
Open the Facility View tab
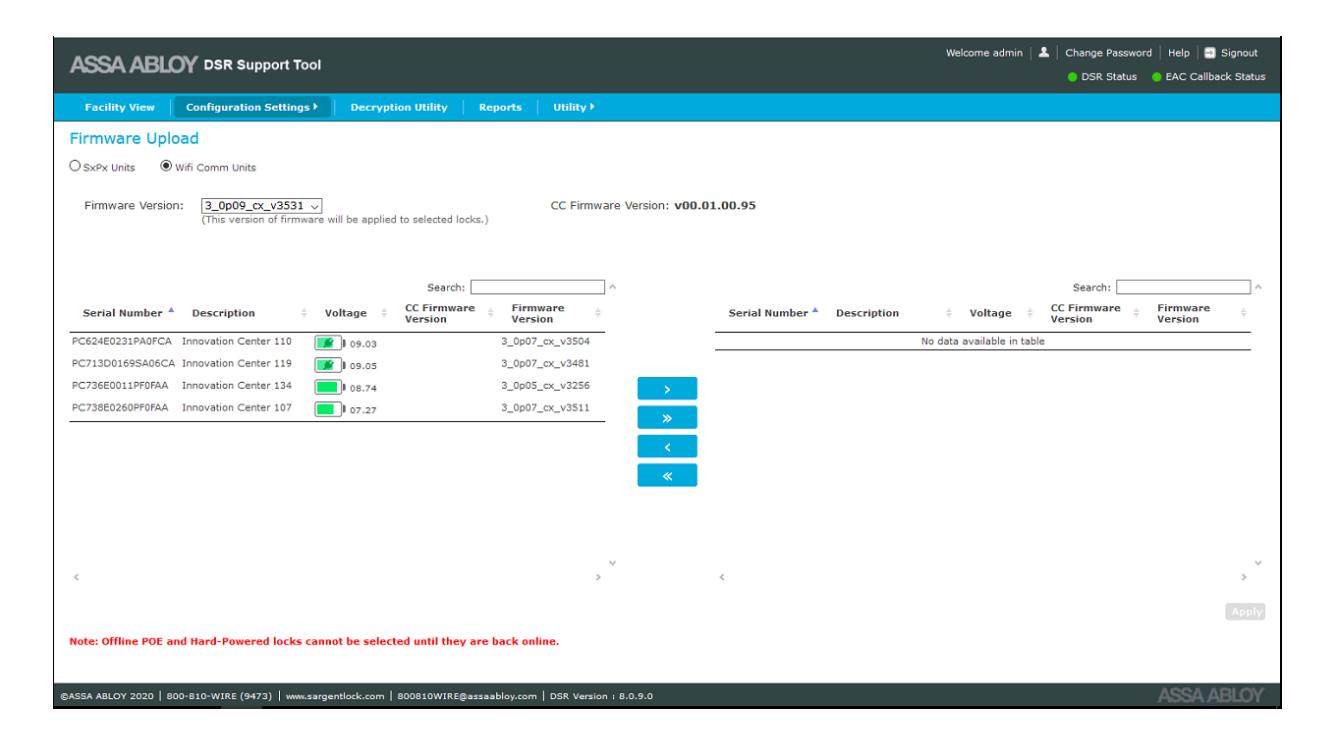tap(118, 107)
